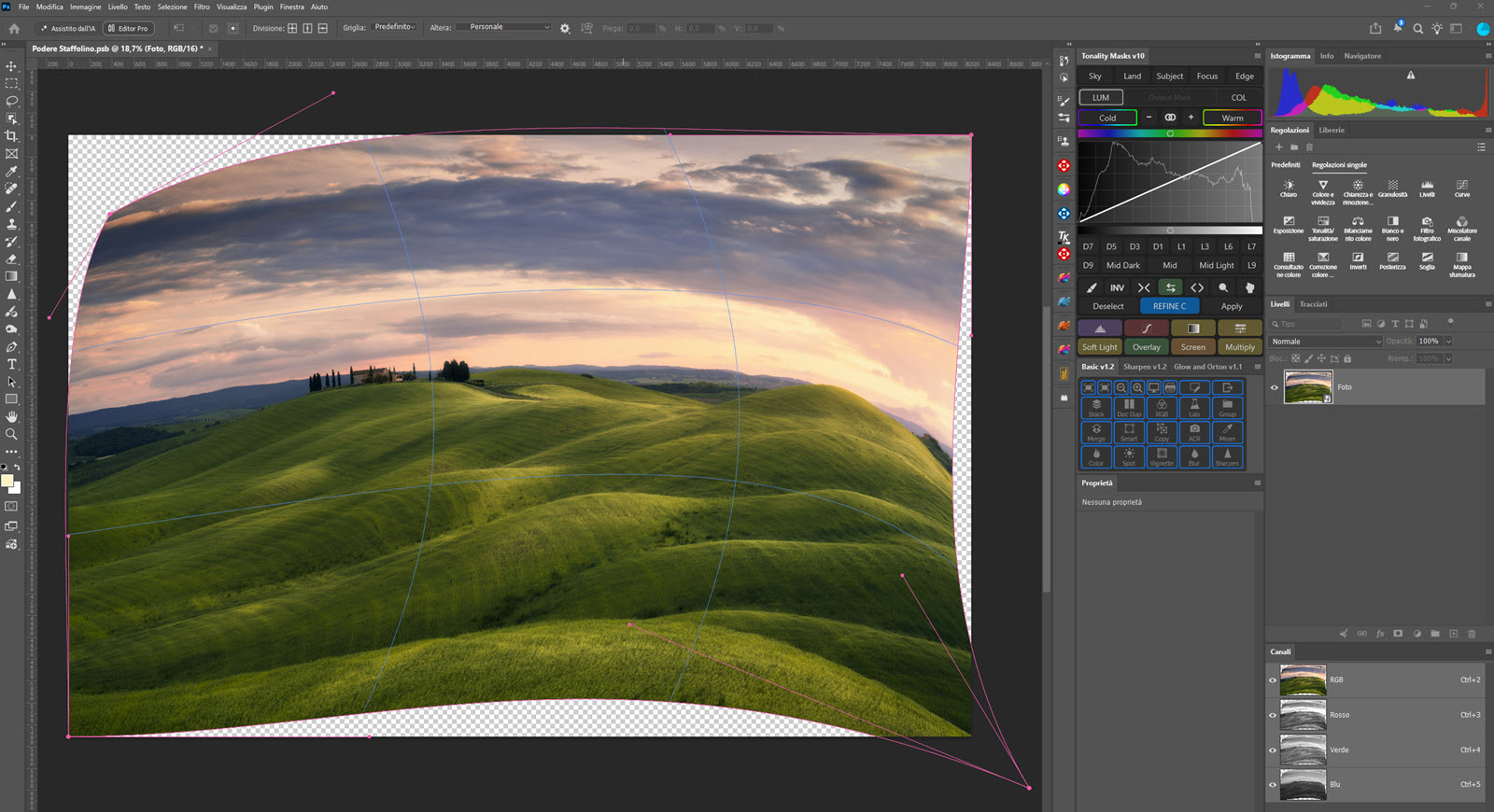Screen dimensions: 1494x812
Task: Select the Clone Stamp tool
Action: tap(11, 224)
